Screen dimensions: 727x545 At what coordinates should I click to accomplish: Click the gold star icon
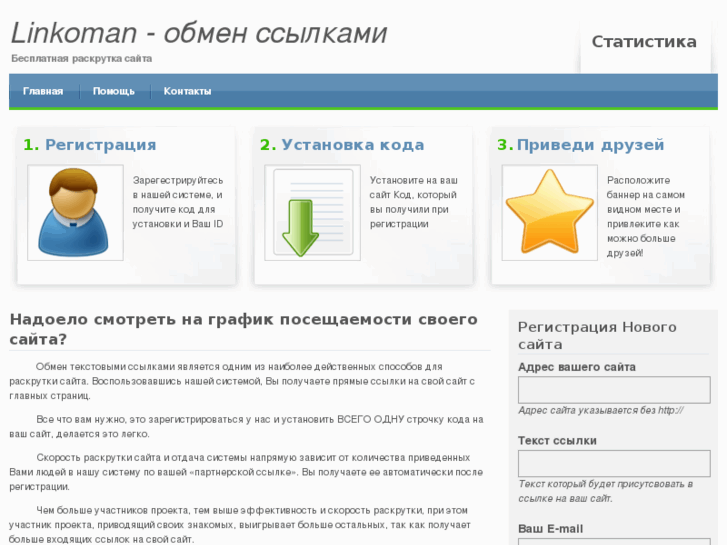tap(549, 212)
